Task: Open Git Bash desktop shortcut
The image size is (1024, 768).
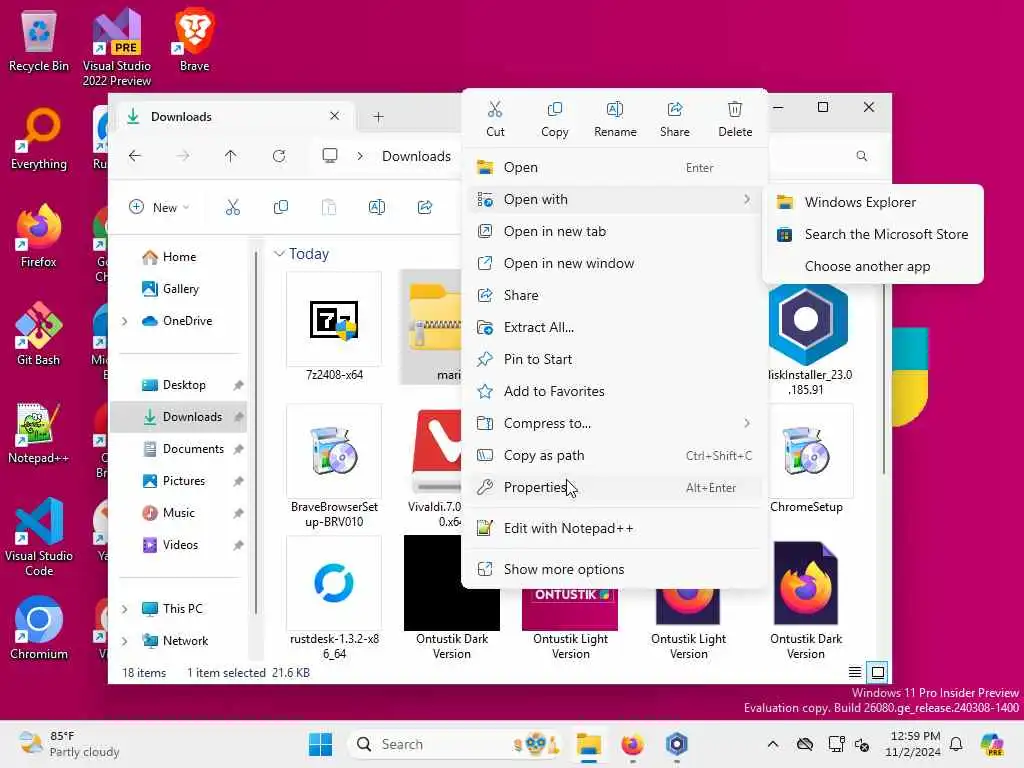Action: [39, 334]
